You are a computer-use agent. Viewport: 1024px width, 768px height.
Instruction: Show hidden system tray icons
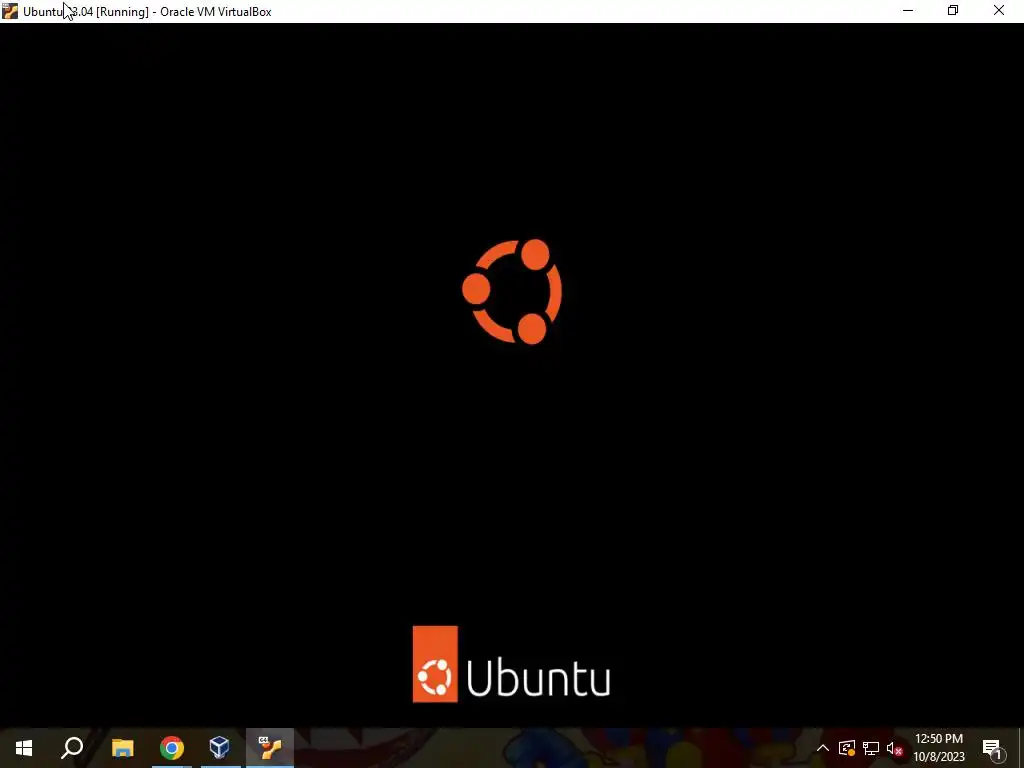point(823,748)
